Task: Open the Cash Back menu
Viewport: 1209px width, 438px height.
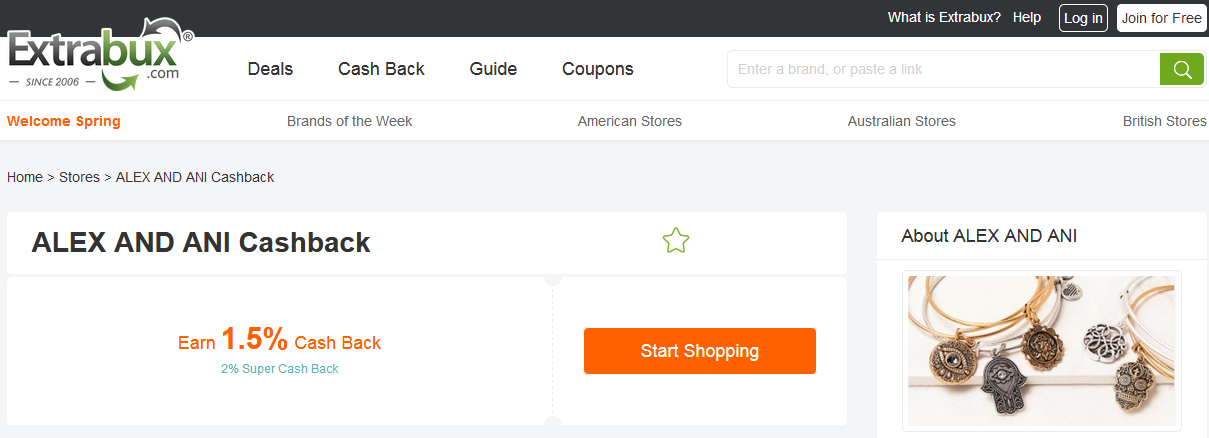Action: pos(381,69)
